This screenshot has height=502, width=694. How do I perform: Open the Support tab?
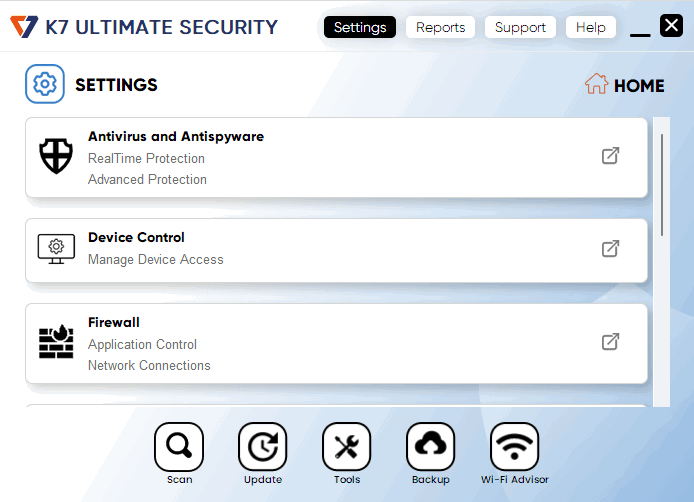point(520,27)
